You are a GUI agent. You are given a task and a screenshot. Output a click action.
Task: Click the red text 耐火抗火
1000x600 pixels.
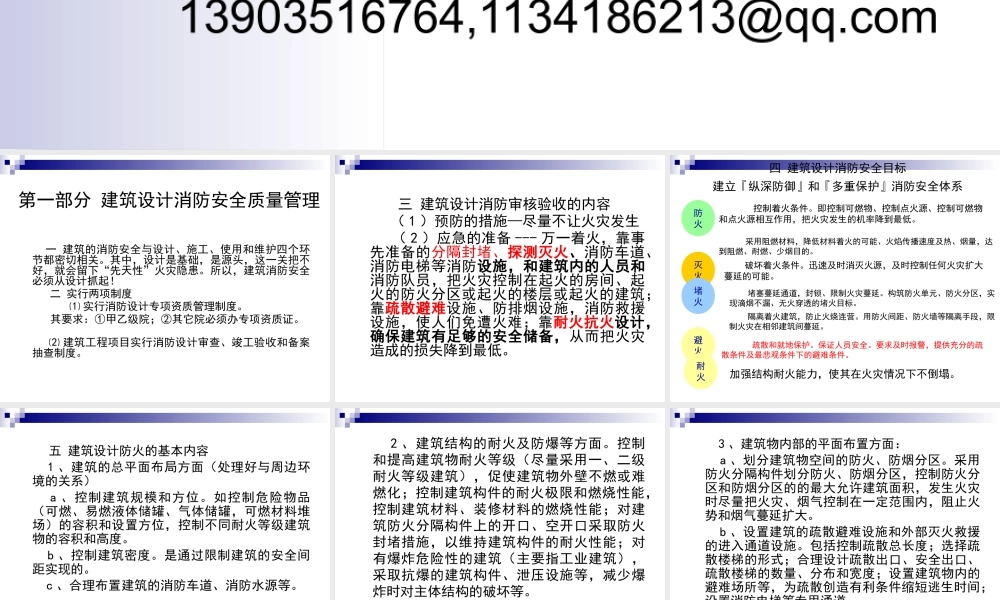(584, 322)
